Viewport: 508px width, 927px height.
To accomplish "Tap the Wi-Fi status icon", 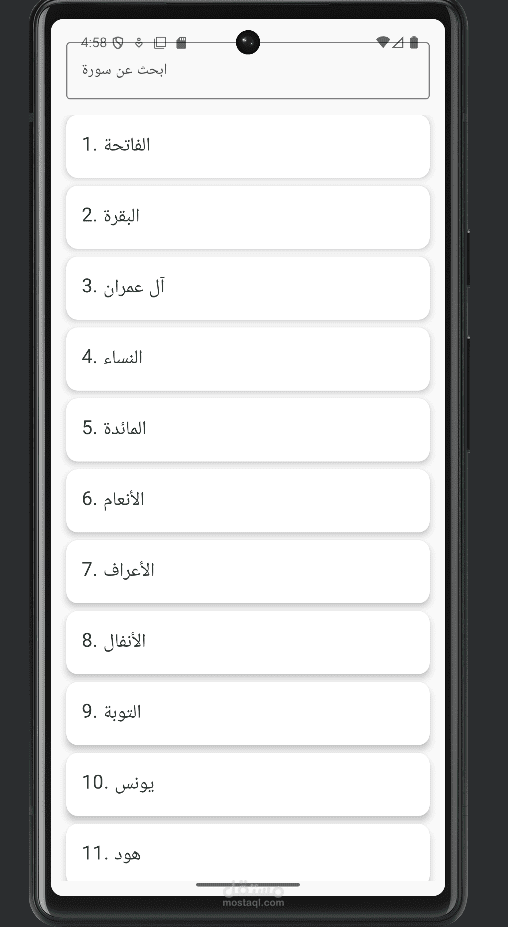I will click(383, 42).
